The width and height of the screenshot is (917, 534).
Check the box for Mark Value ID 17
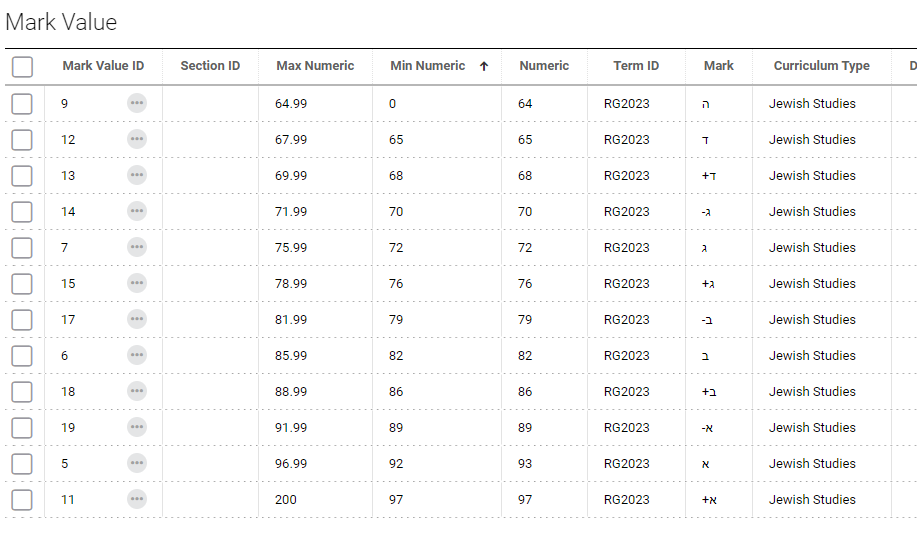22,320
